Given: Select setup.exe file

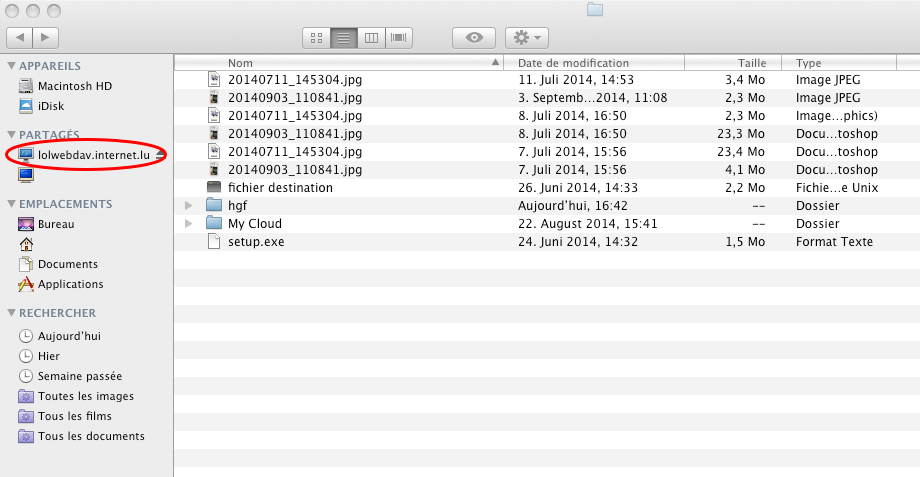Looking at the screenshot, I should pyautogui.click(x=547, y=242).
